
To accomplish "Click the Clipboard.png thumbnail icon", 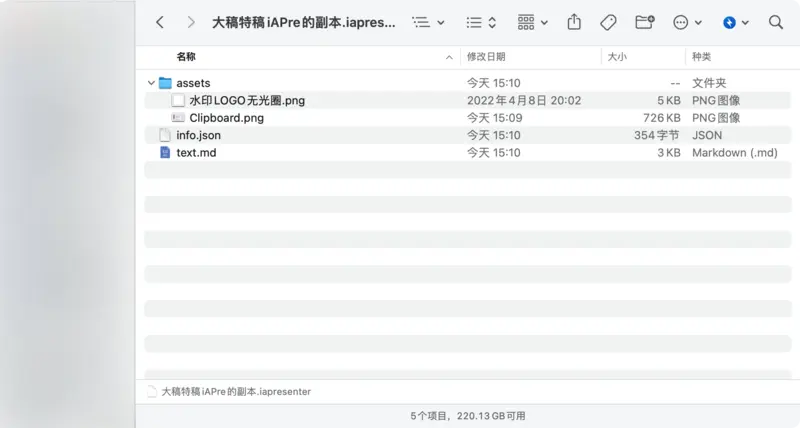I will pos(178,118).
